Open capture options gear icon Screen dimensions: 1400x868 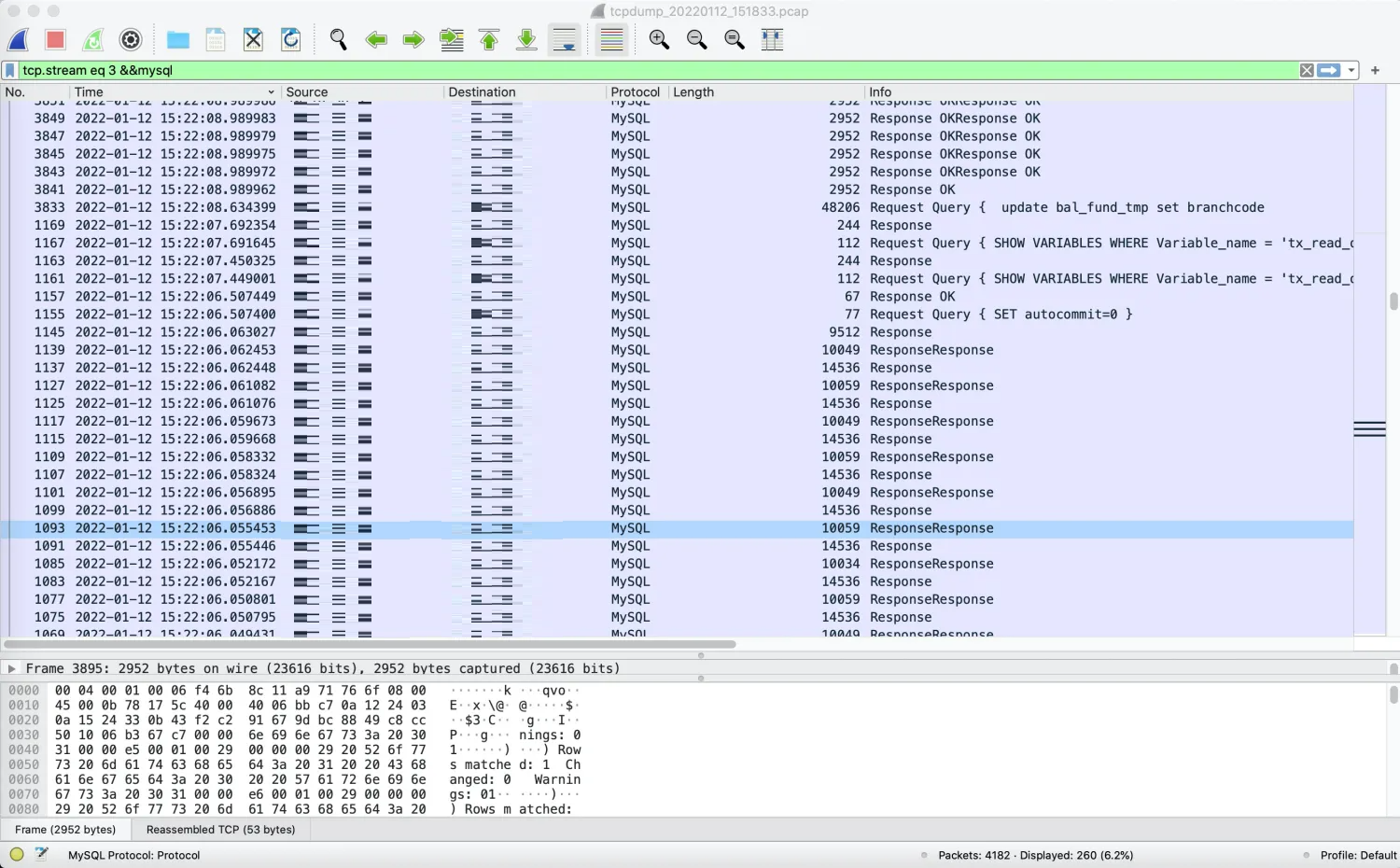tap(131, 39)
